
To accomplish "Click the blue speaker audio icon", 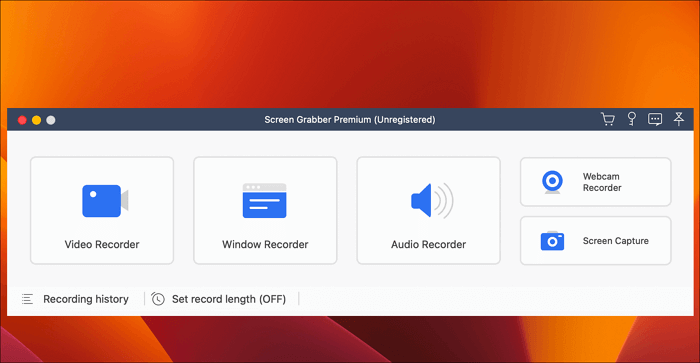I will pyautogui.click(x=432, y=200).
